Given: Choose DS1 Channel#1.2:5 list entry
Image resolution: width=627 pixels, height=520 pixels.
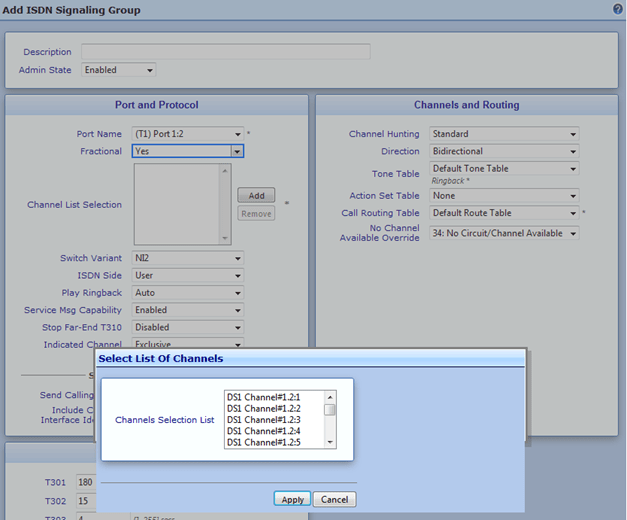Looking at the screenshot, I should [x=273, y=442].
